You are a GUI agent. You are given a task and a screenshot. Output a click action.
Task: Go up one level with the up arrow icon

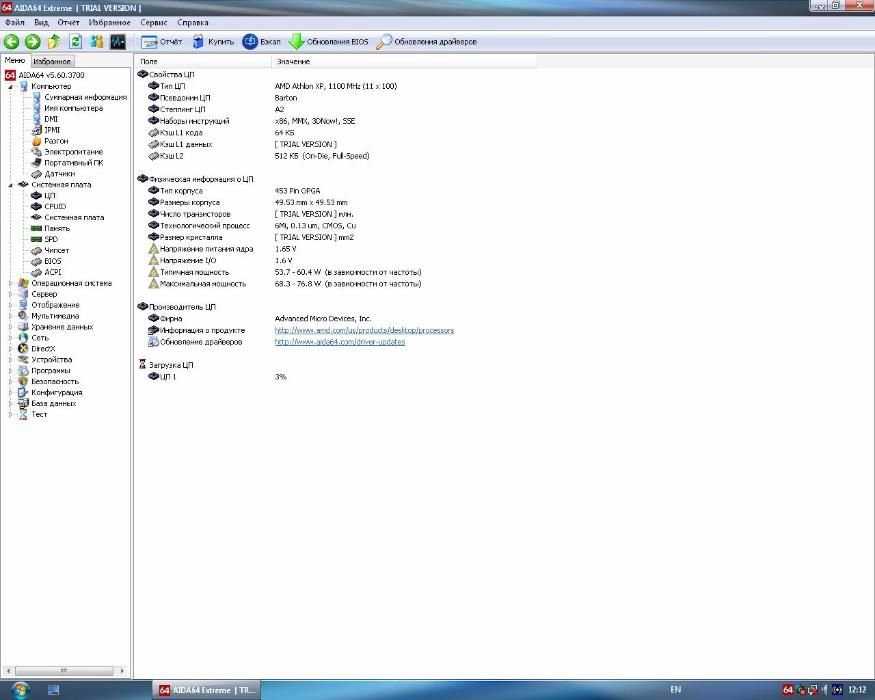tap(54, 42)
